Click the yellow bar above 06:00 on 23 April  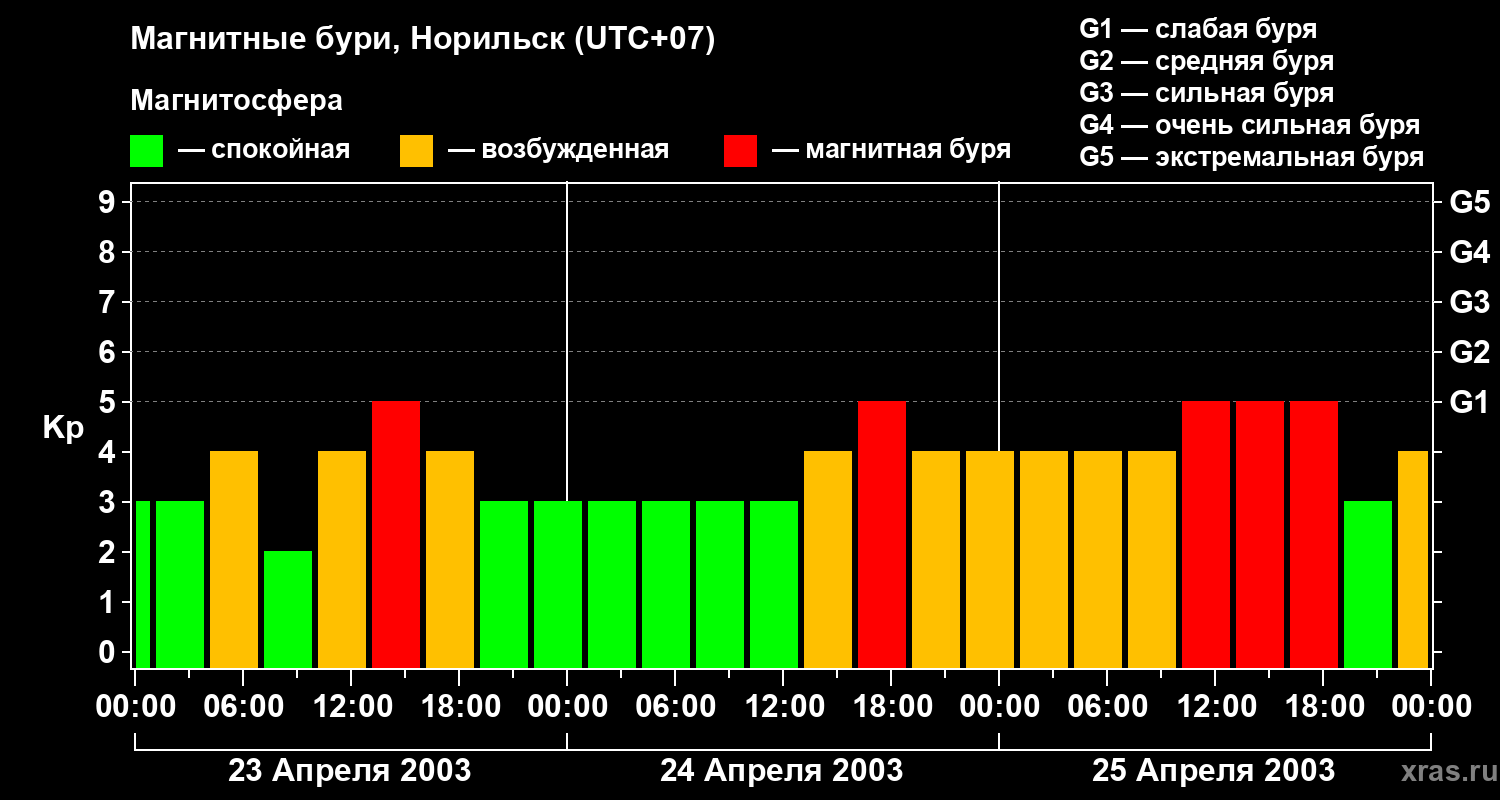(x=234, y=559)
